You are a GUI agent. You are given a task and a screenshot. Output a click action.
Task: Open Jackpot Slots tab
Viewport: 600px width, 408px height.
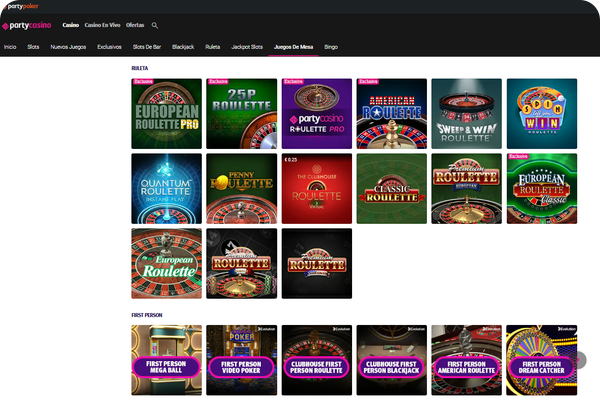247,47
